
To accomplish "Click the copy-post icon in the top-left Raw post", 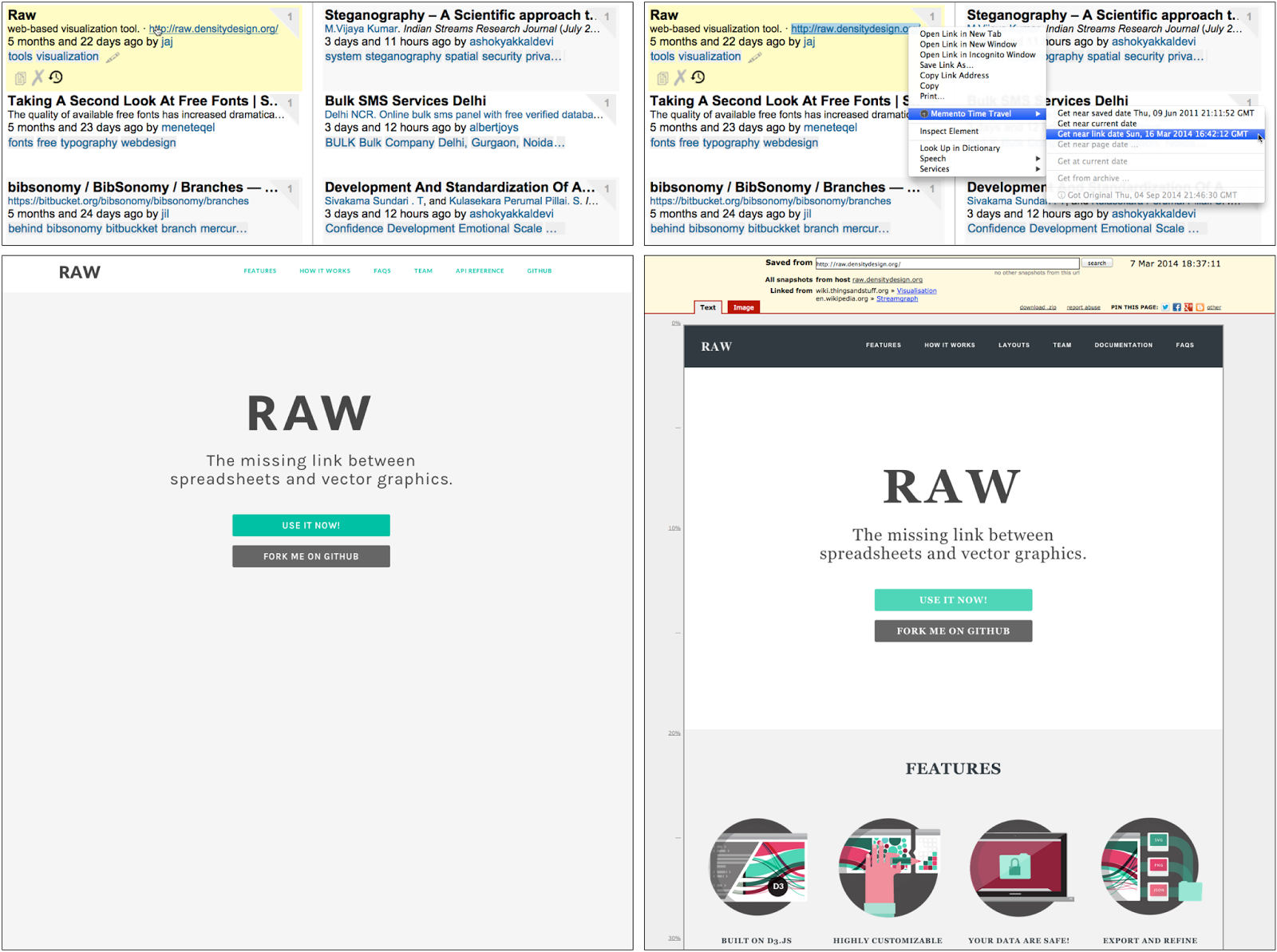I will click(x=21, y=78).
